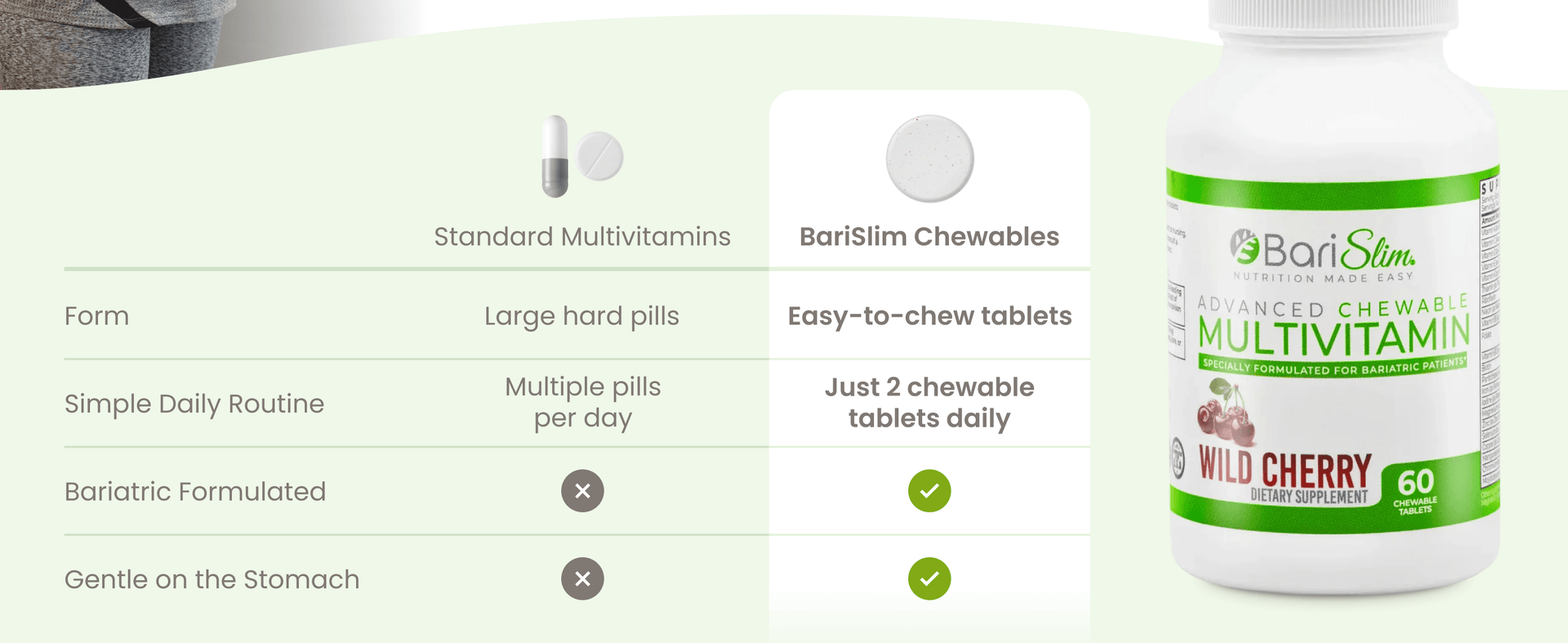The height and width of the screenshot is (643, 1568).
Task: Click the gray X for Bariatric Formulated
Action: tap(582, 491)
